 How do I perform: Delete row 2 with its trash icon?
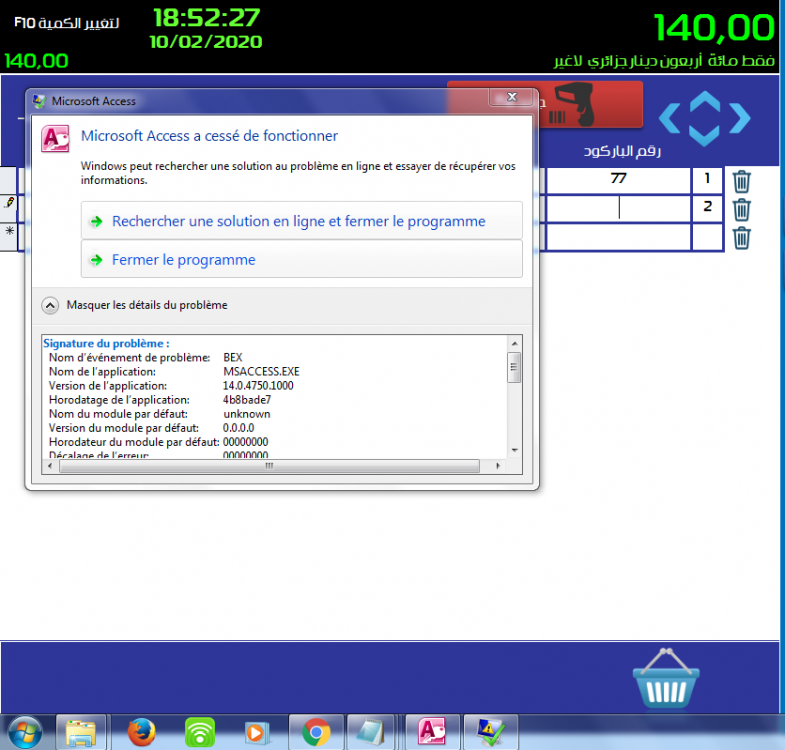point(741,209)
